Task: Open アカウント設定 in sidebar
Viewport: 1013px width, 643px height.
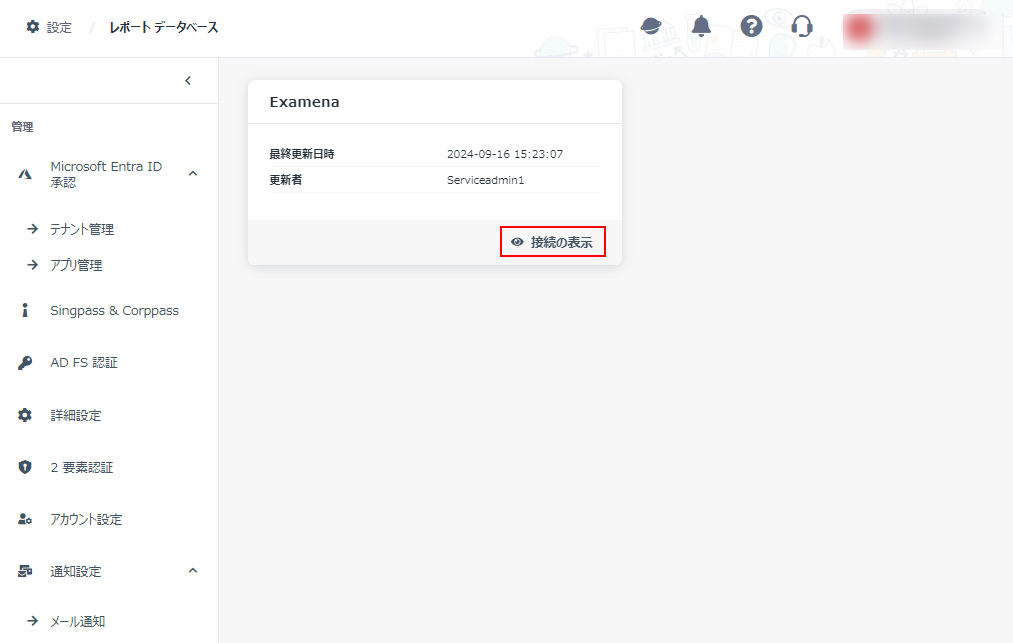Action: (x=86, y=519)
